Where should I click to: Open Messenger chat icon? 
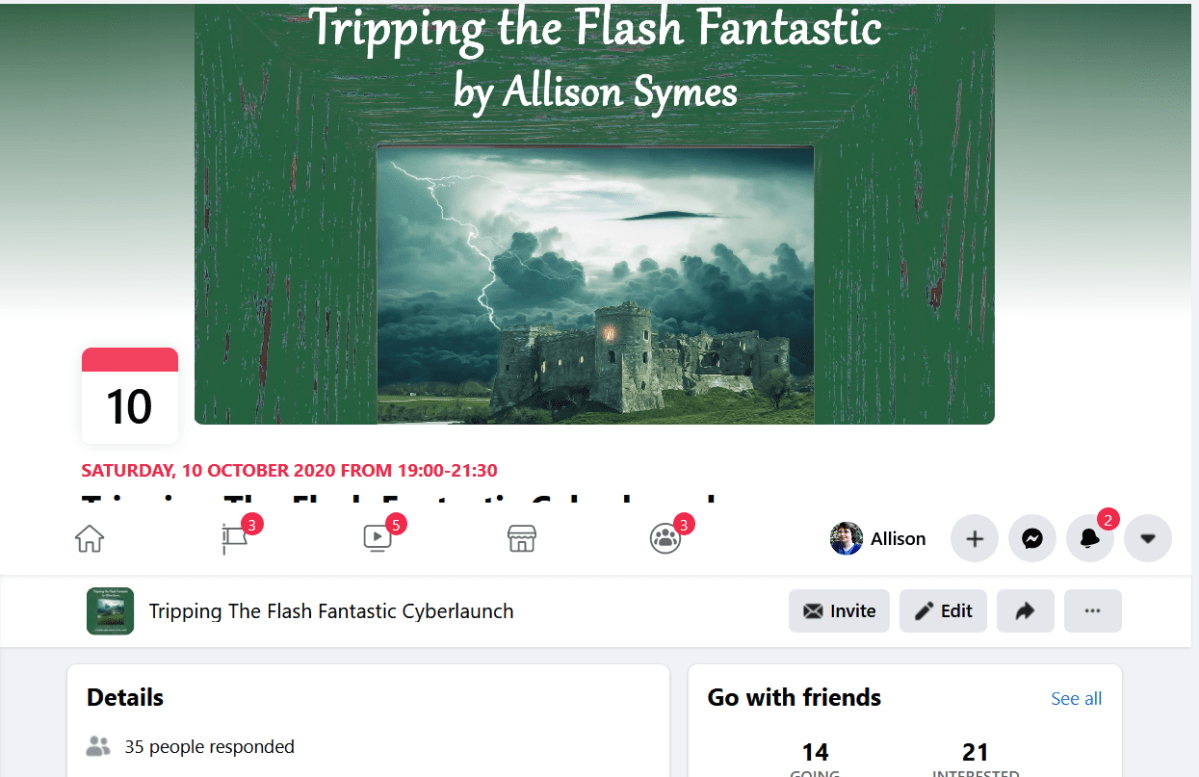pos(1032,538)
